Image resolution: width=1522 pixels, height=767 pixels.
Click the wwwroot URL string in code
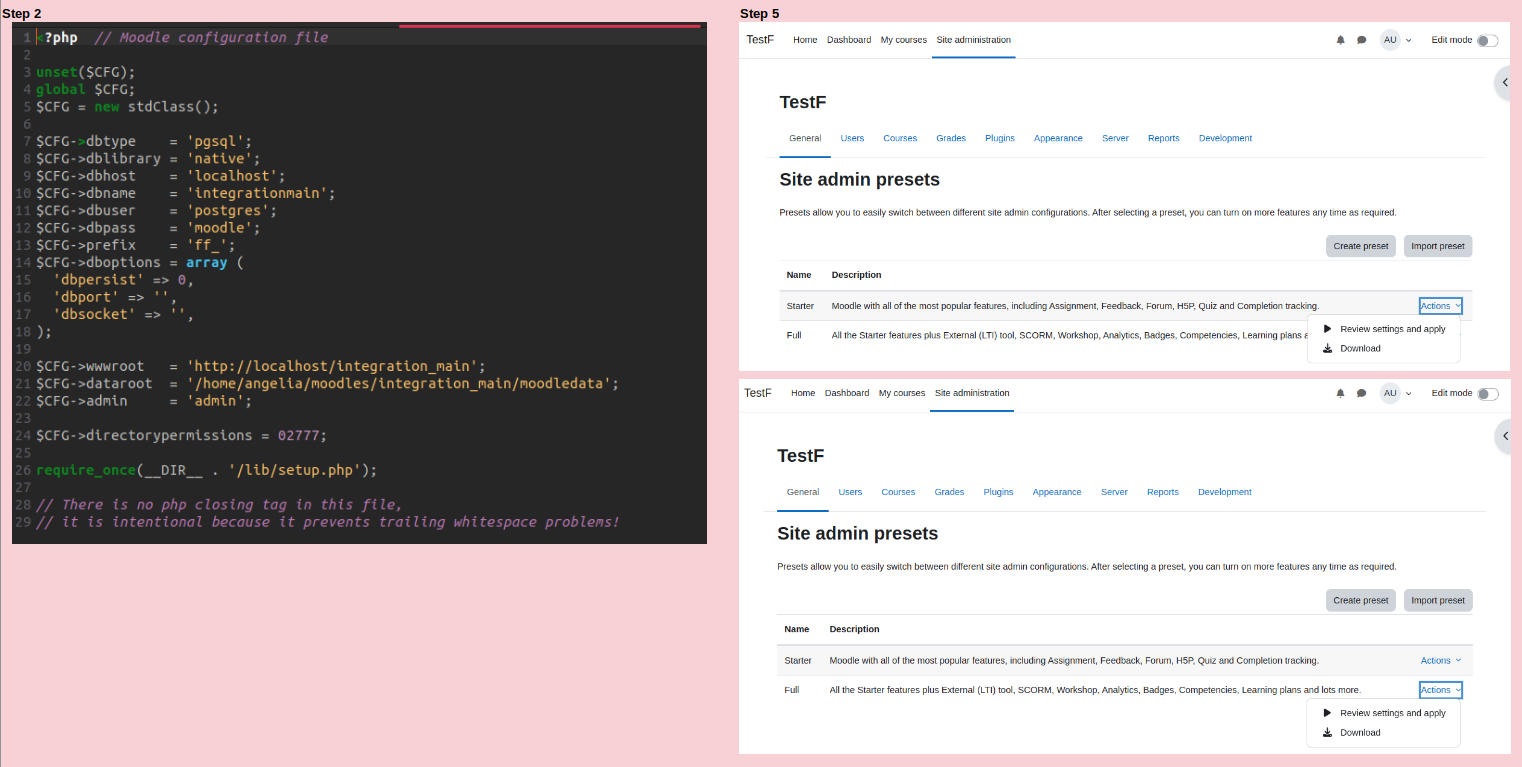click(x=332, y=366)
